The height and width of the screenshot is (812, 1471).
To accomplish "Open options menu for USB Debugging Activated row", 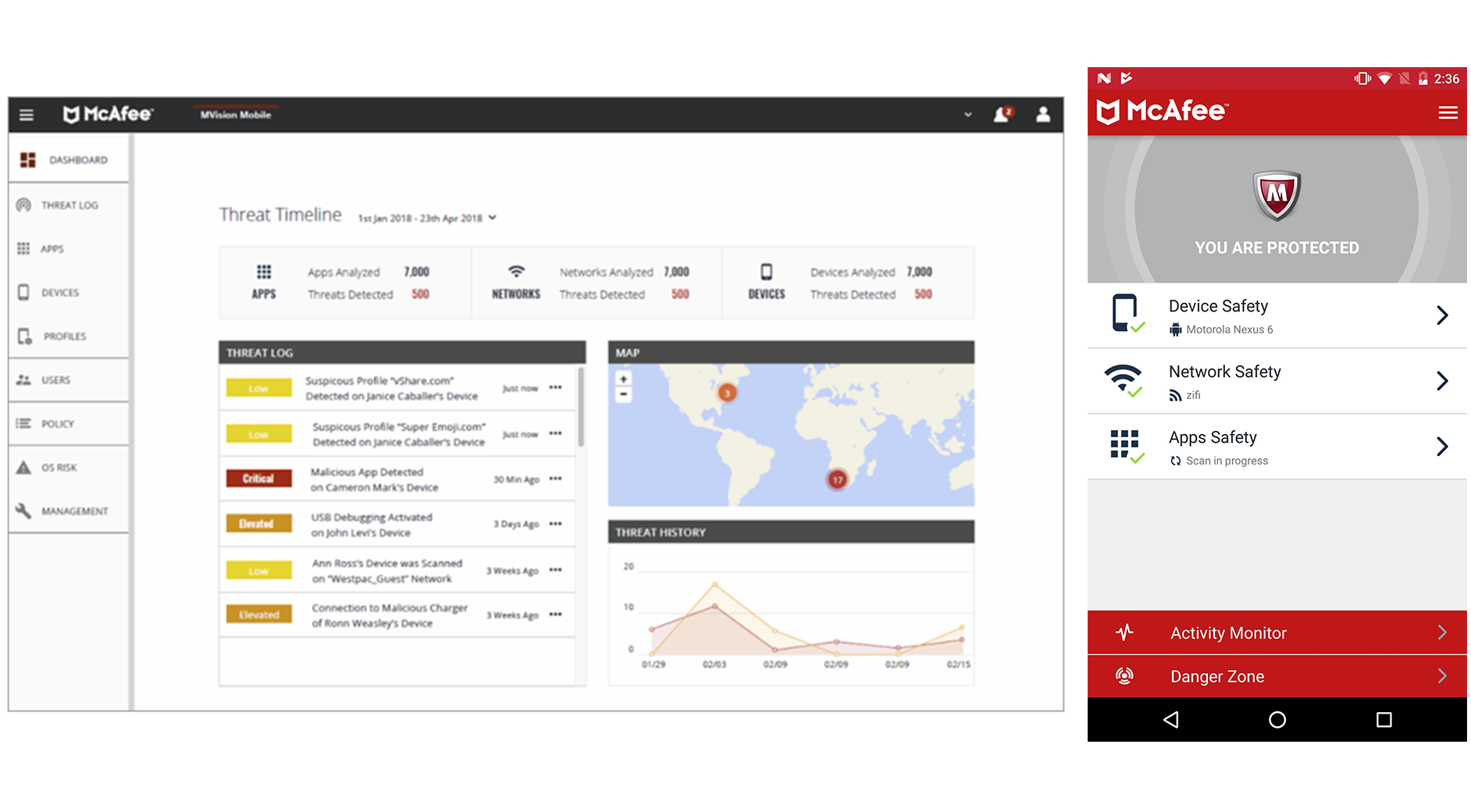I will click(555, 524).
